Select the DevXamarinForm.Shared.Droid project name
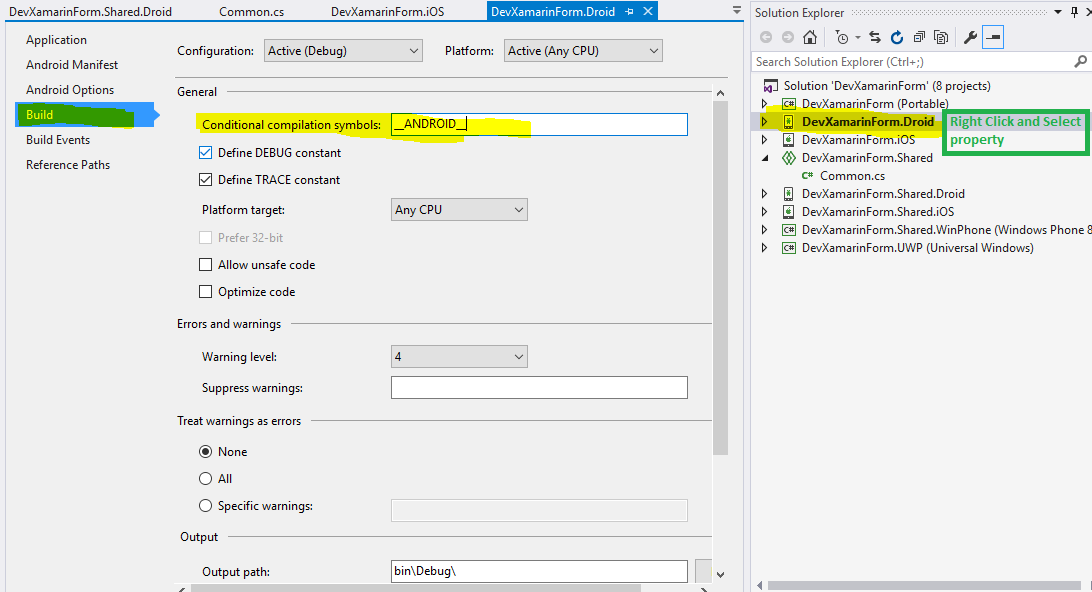Screen dimensions: 1092x592 coord(883,194)
